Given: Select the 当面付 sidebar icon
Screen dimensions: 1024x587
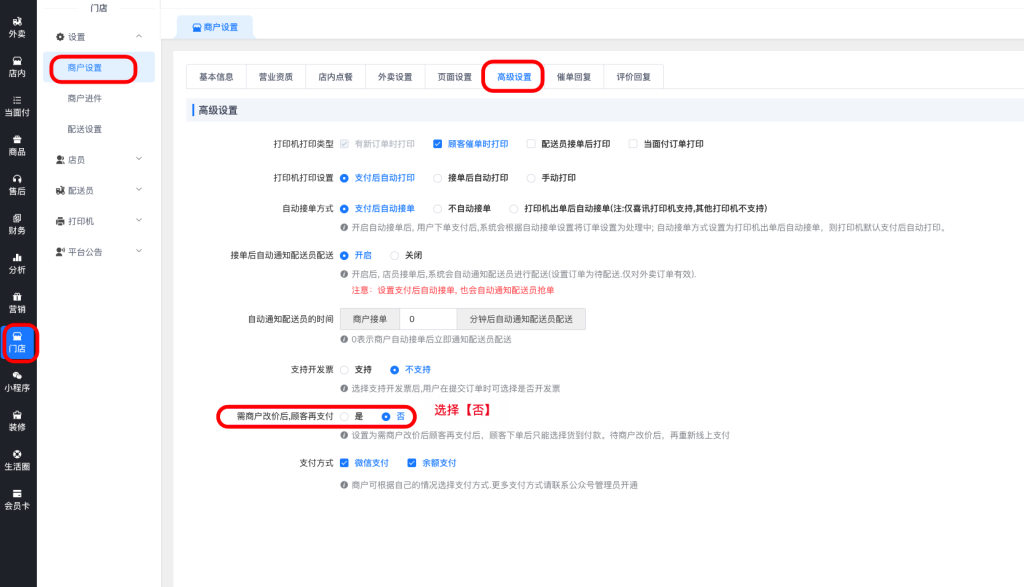Looking at the screenshot, I should [17, 105].
